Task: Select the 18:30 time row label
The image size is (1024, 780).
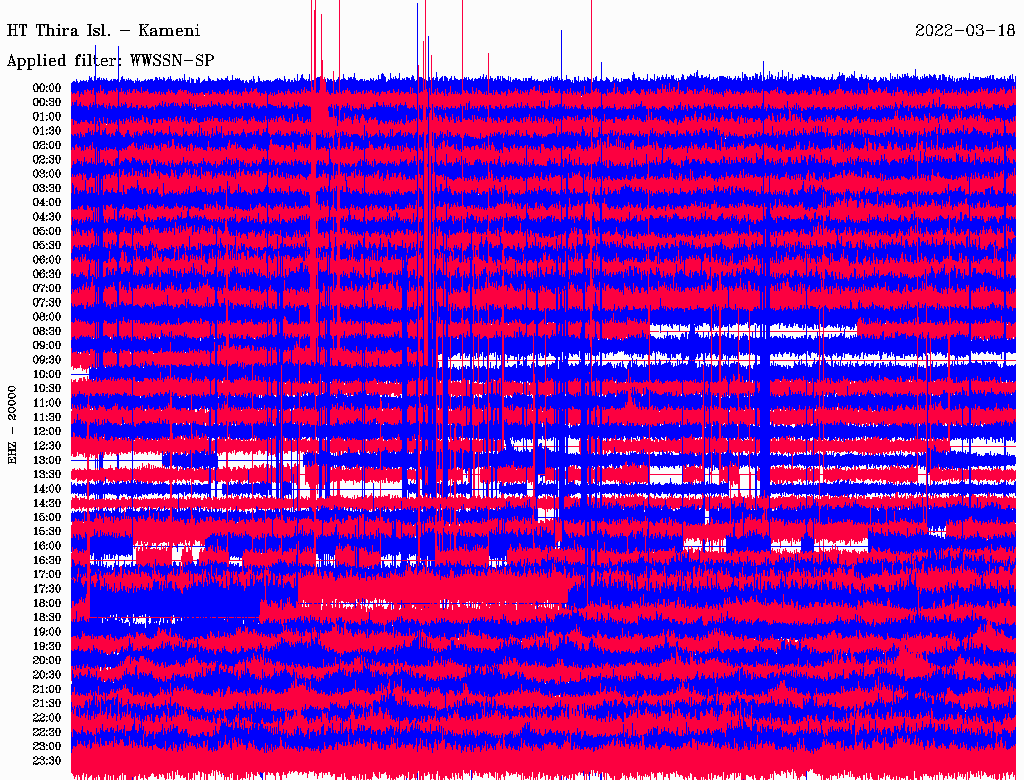Action: tap(47, 618)
